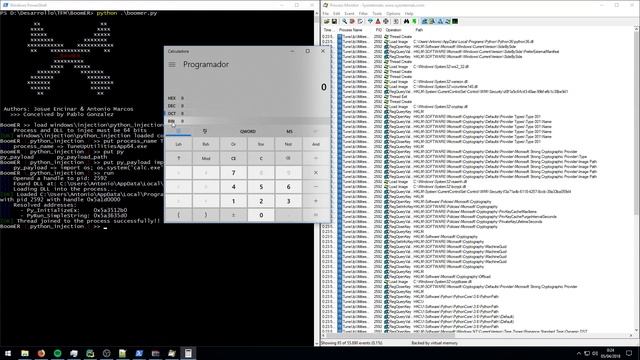Click the Save icon in Process Monitor toolbar
Image resolution: width=640 pixels, height=360 pixels.
tap(334, 21)
